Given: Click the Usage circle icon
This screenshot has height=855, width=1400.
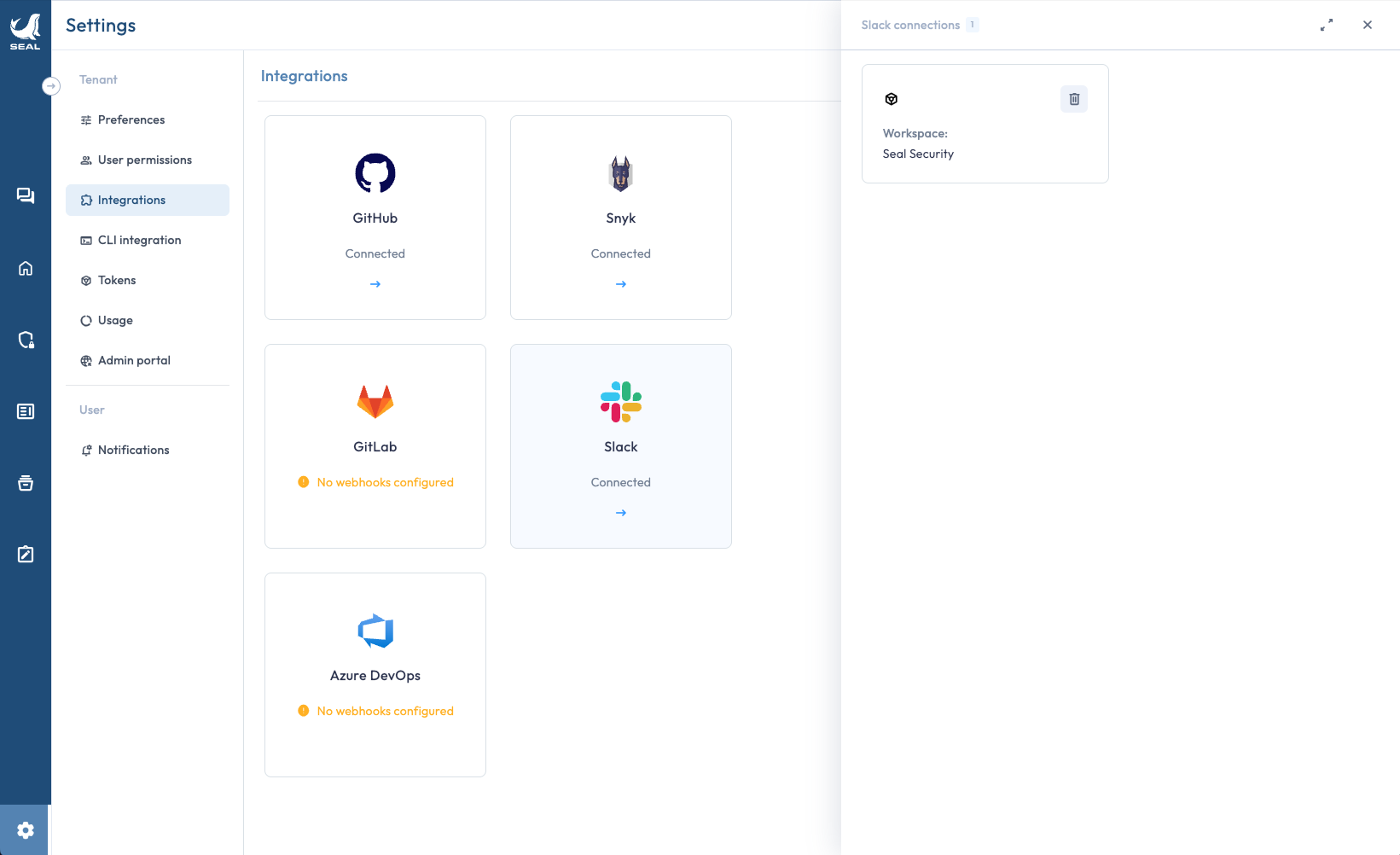Looking at the screenshot, I should click(86, 321).
